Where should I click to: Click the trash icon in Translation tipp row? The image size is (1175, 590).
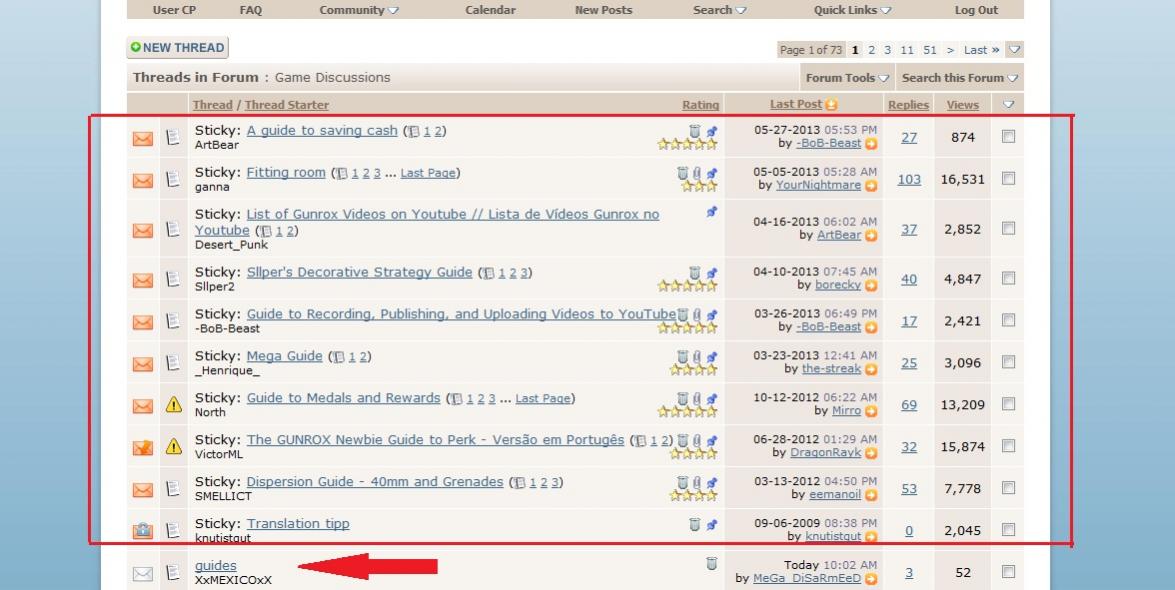(x=695, y=524)
